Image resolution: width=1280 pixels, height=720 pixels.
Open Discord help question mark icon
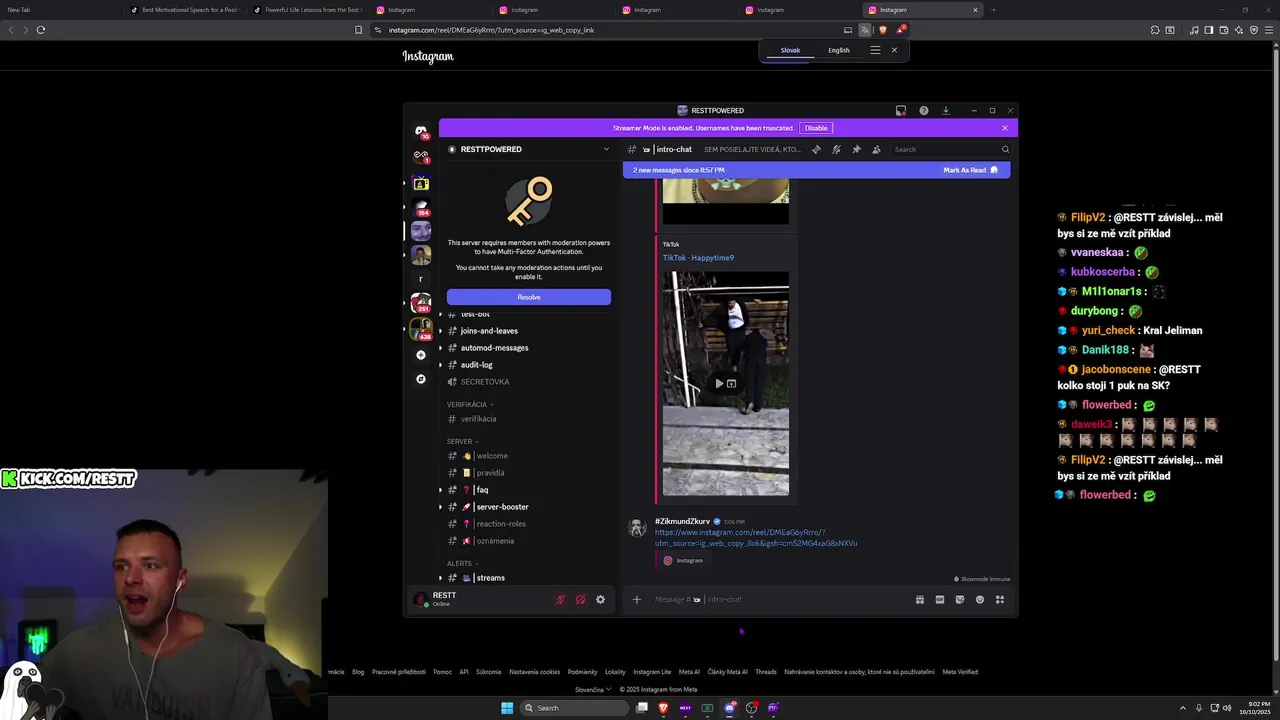(x=923, y=110)
